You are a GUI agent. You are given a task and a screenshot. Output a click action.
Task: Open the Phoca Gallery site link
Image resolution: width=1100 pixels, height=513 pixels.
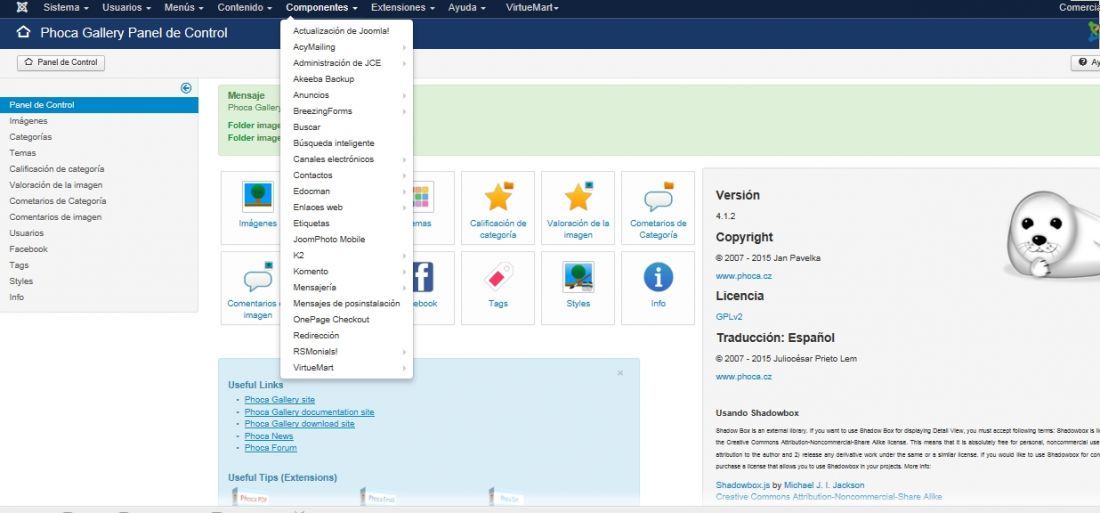[279, 400]
